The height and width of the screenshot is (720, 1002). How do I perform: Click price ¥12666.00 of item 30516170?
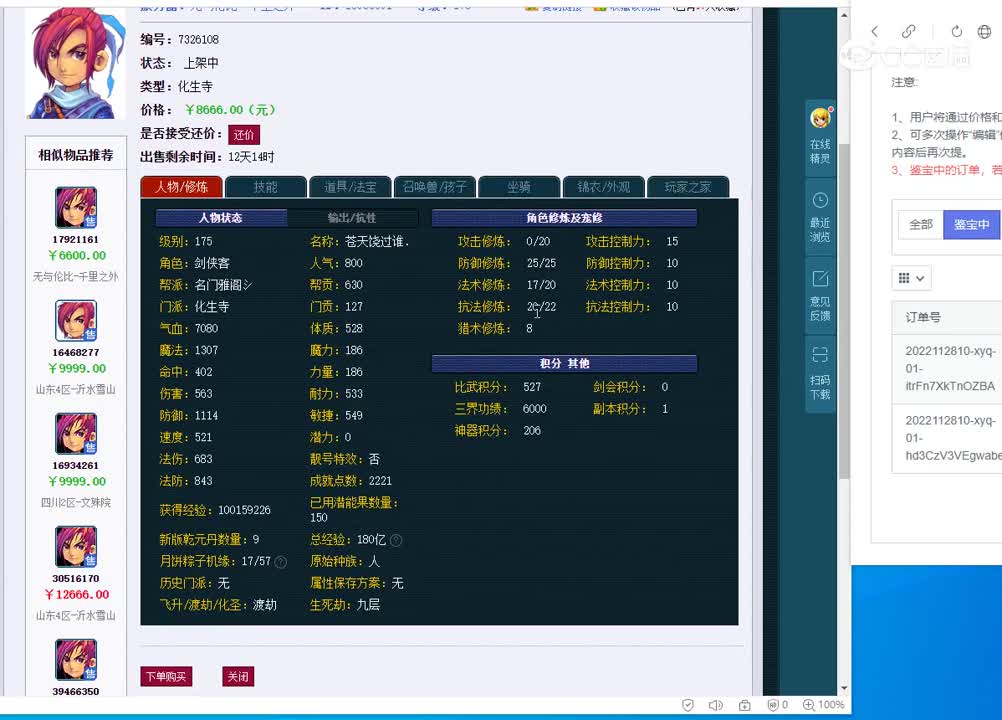[x=77, y=595]
